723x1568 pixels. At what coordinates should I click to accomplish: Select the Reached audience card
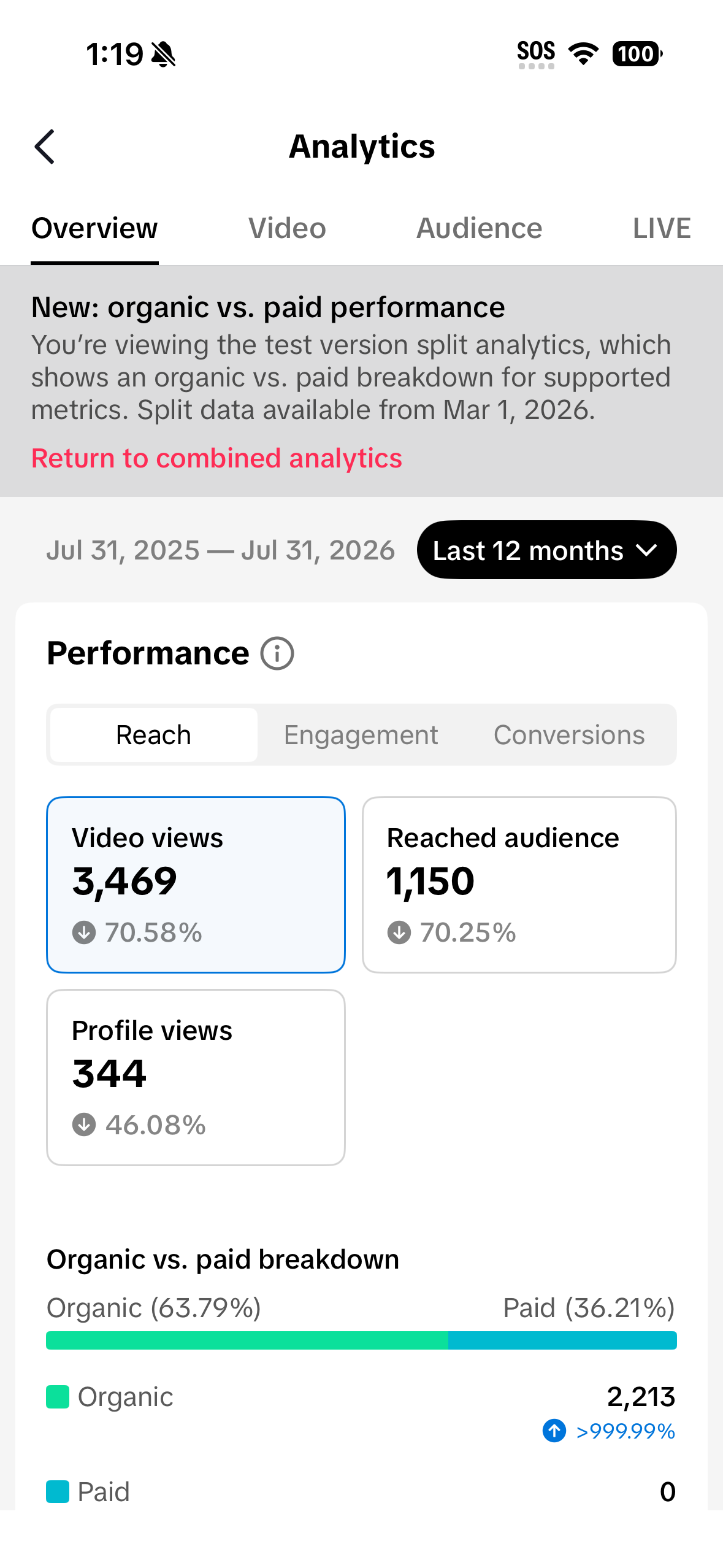(519, 885)
